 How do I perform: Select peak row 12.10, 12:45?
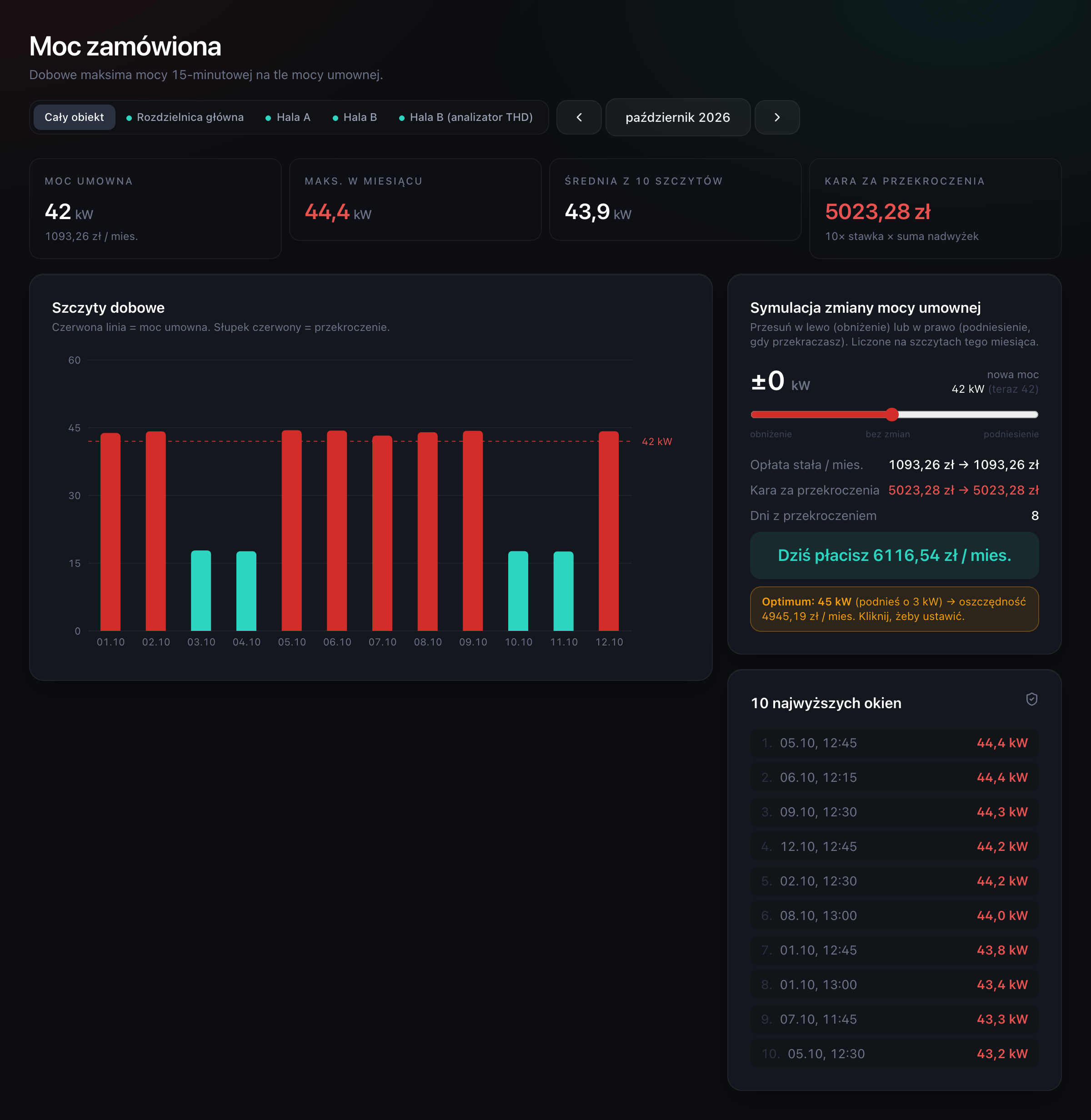894,847
